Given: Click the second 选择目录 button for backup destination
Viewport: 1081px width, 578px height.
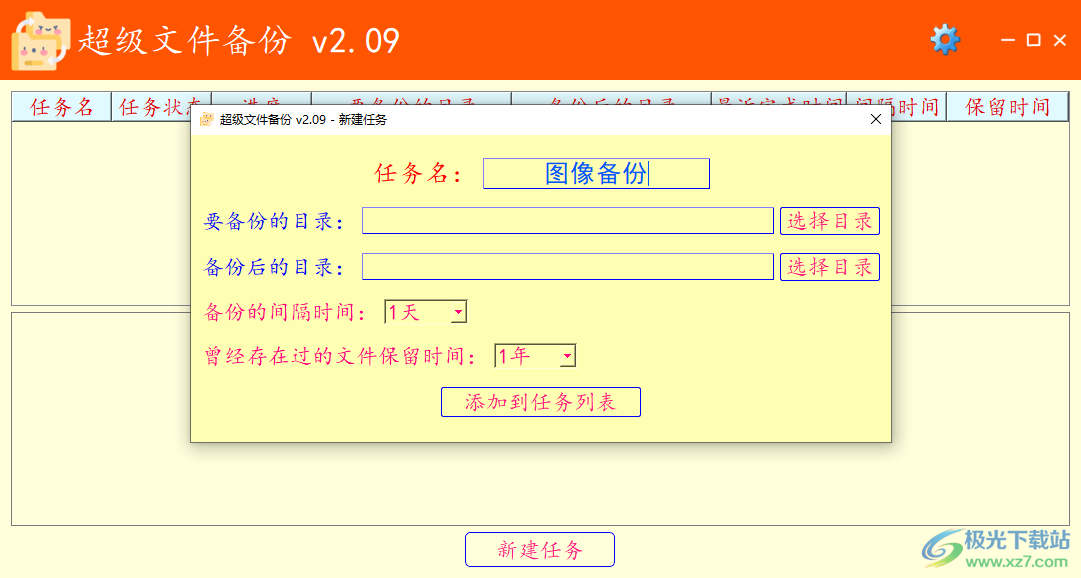Looking at the screenshot, I should click(x=829, y=266).
